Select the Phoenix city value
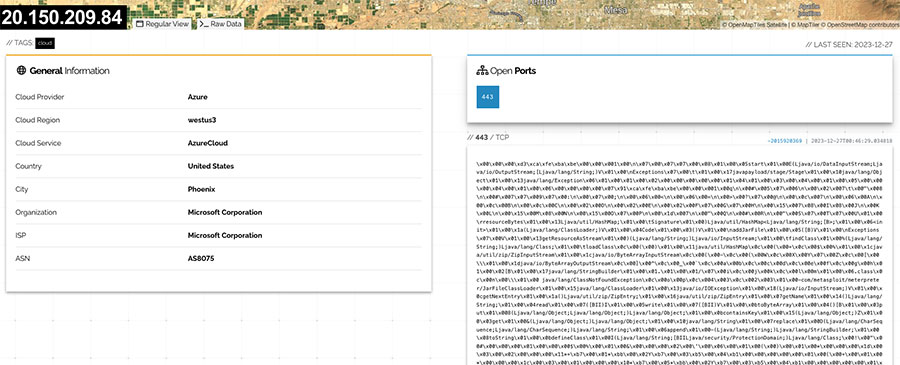This screenshot has height=365, width=900. (200, 189)
